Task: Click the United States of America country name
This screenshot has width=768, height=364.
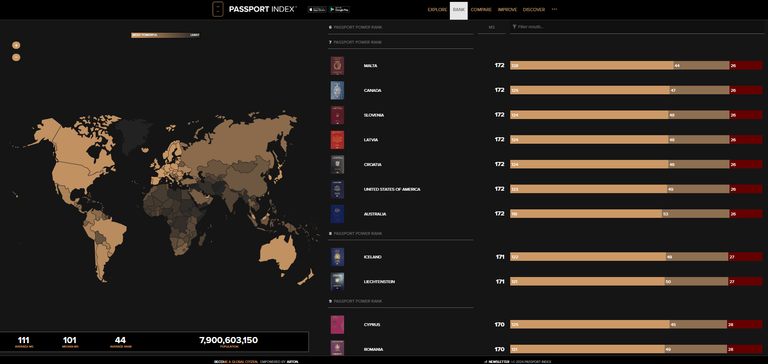Action: (392, 190)
